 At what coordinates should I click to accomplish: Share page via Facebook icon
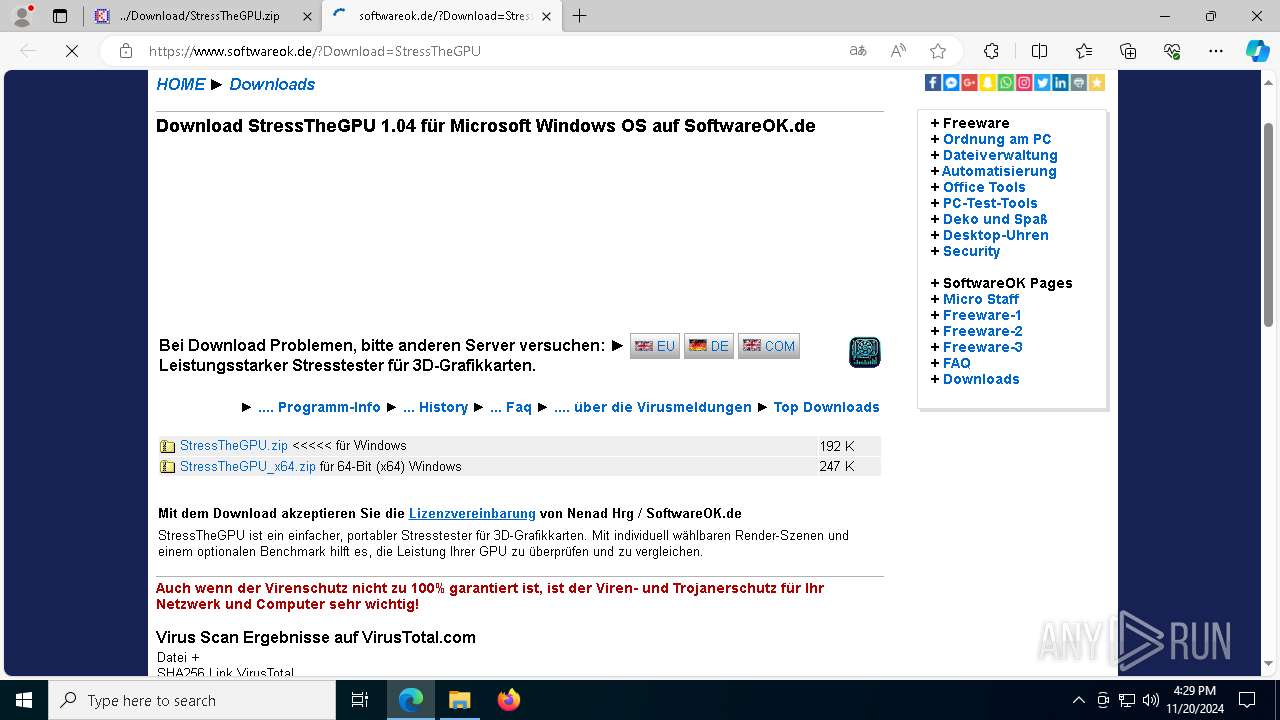(x=933, y=83)
